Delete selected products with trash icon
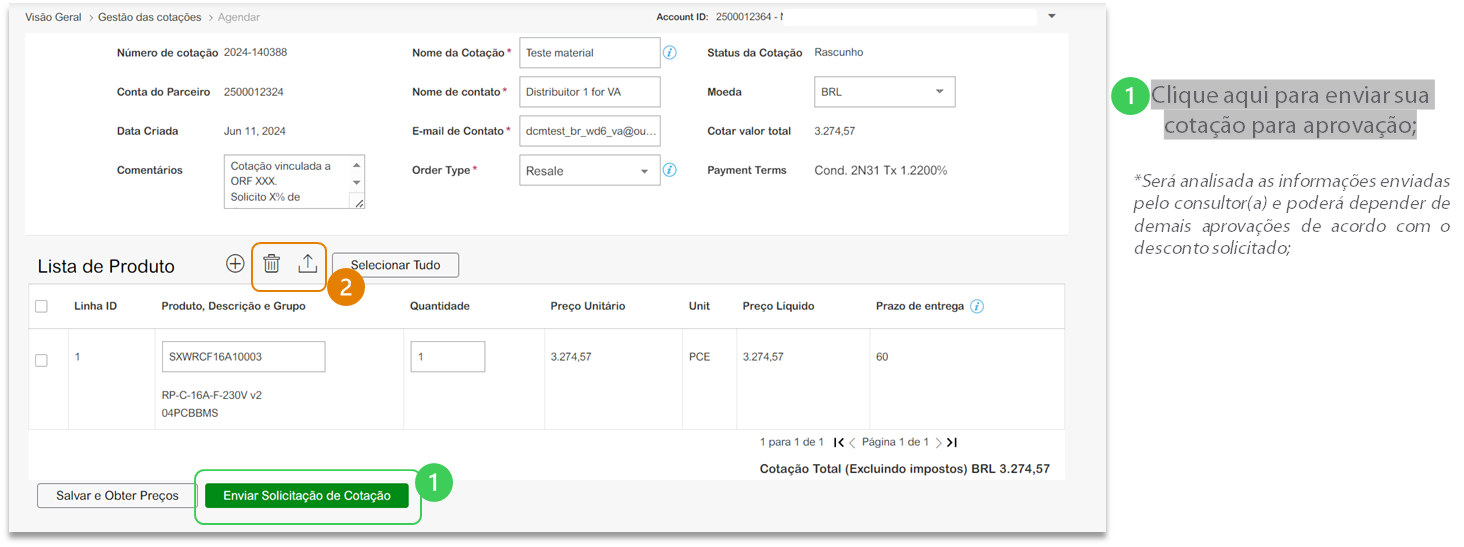 [271, 264]
